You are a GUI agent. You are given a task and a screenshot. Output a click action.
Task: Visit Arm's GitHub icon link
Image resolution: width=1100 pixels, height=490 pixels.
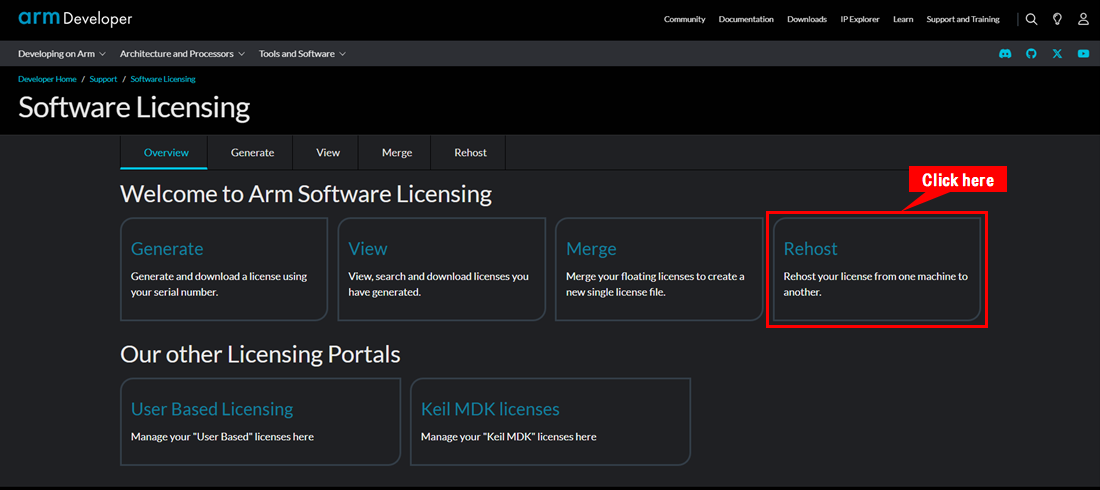tap(1031, 54)
